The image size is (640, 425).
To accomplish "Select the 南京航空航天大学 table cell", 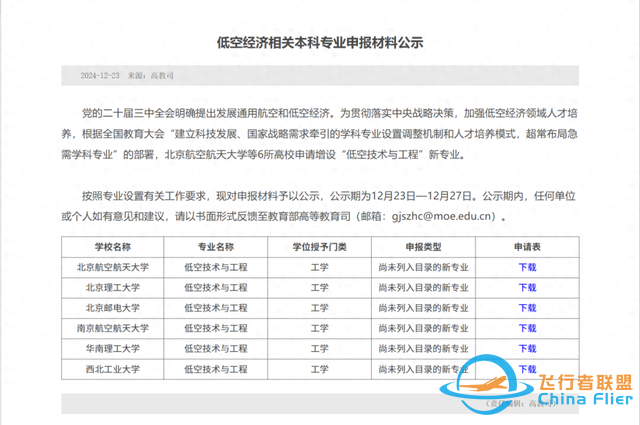I will pyautogui.click(x=113, y=329).
